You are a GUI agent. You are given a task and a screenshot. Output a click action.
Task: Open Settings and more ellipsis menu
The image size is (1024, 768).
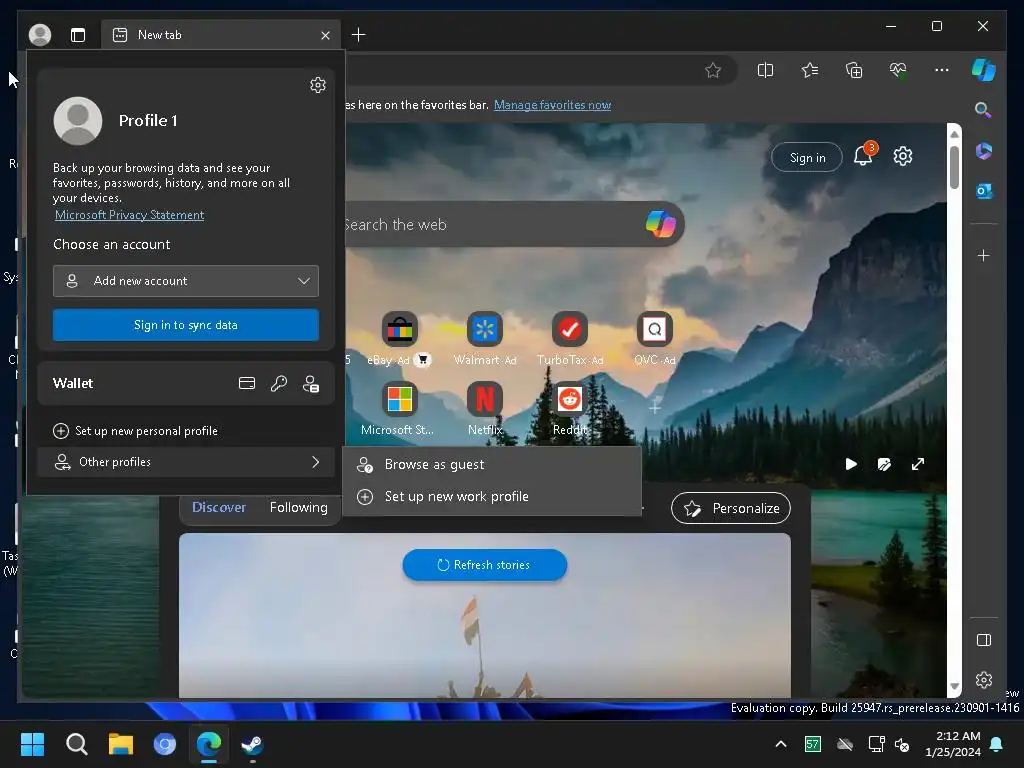[942, 70]
